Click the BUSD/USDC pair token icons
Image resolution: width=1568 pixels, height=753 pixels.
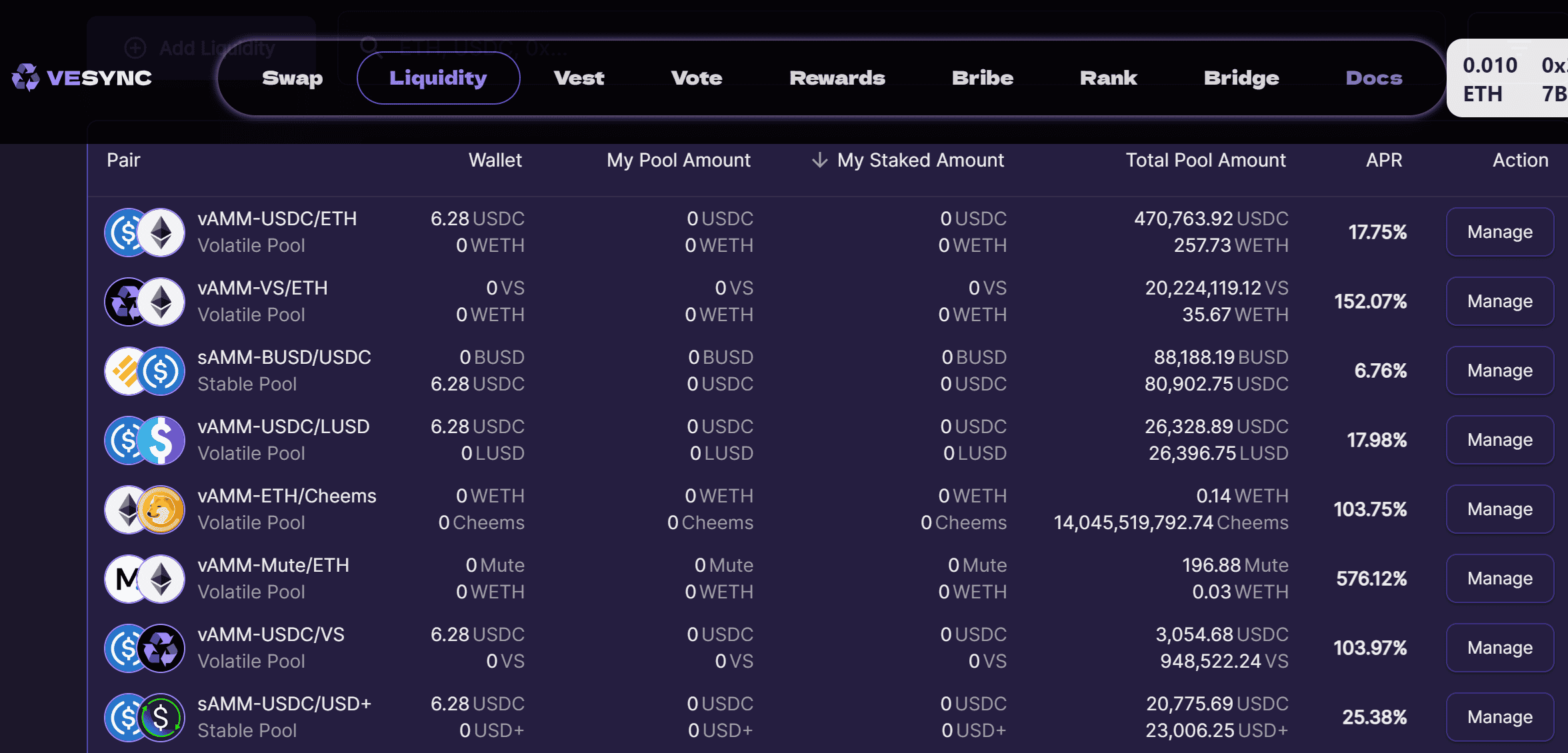click(x=145, y=371)
